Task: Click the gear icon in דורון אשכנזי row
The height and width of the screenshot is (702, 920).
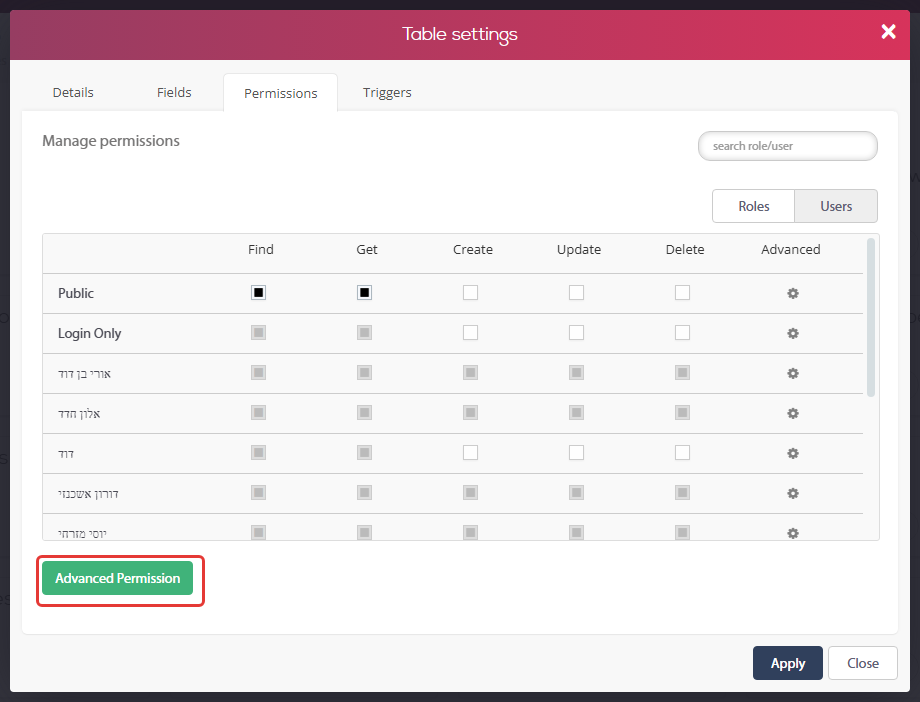Action: click(x=793, y=492)
